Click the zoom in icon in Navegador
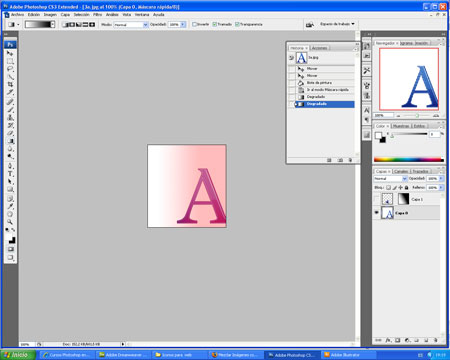This screenshot has width=450, height=360. click(x=436, y=116)
